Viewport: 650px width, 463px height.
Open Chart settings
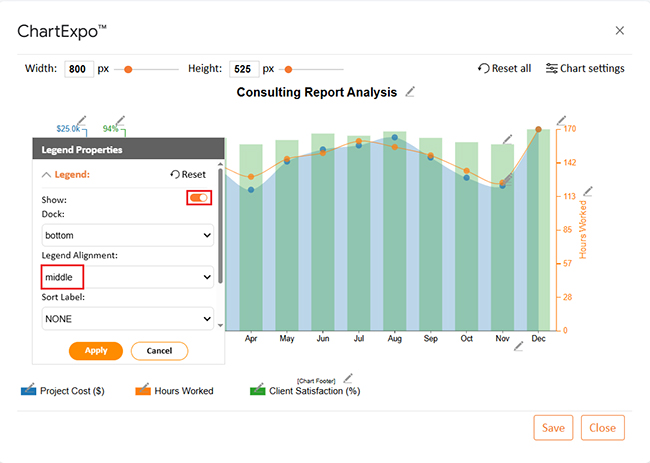[x=585, y=69]
